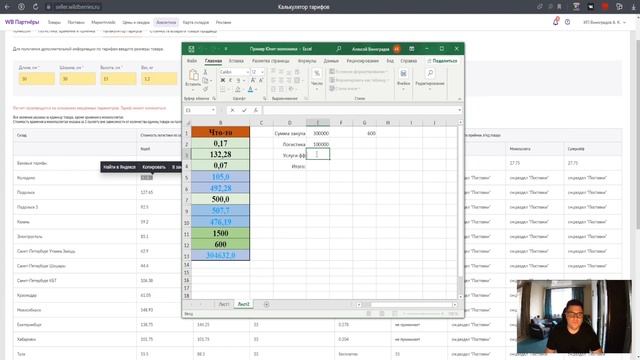The image size is (640, 360).
Task: Switch to the Рецензирование ribbon tab
Action: point(362,61)
